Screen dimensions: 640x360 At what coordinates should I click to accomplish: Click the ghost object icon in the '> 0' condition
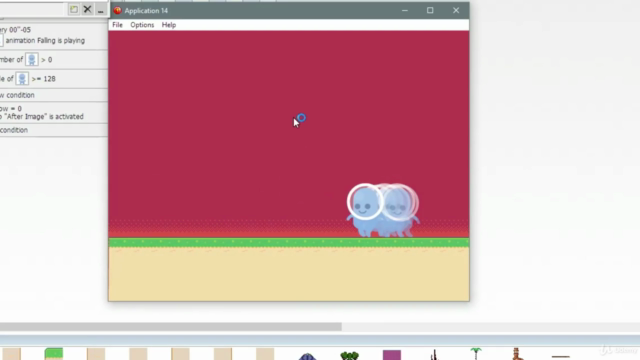(31, 60)
